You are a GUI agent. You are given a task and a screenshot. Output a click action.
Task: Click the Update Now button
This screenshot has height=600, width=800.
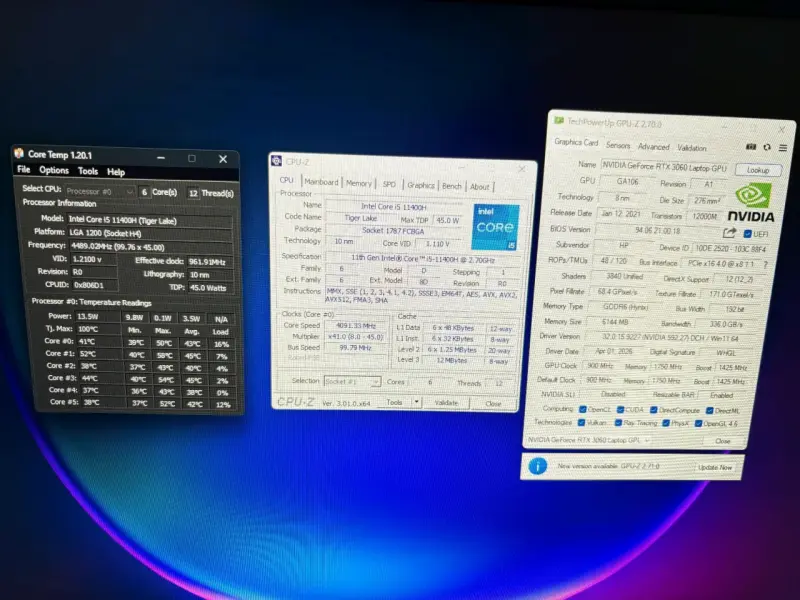pos(715,467)
